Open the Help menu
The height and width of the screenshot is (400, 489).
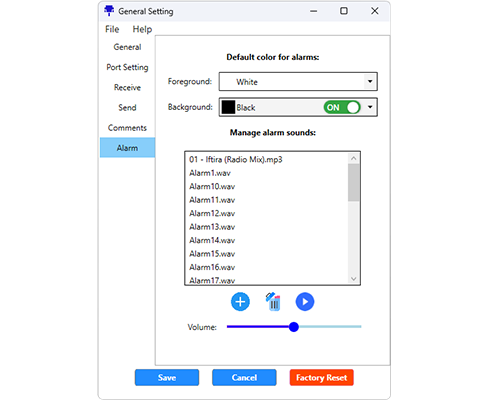coord(142,29)
